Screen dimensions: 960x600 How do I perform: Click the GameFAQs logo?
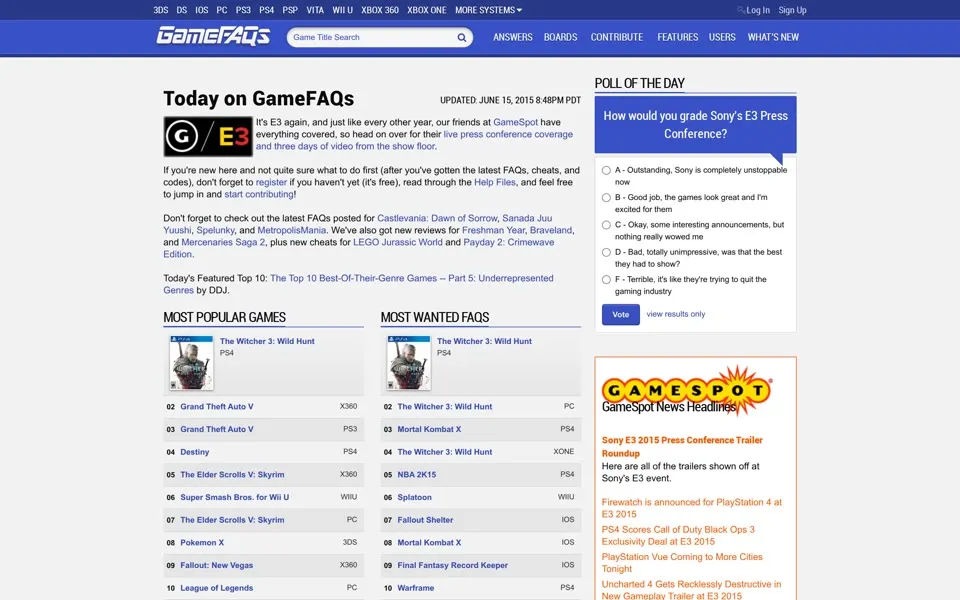point(213,36)
